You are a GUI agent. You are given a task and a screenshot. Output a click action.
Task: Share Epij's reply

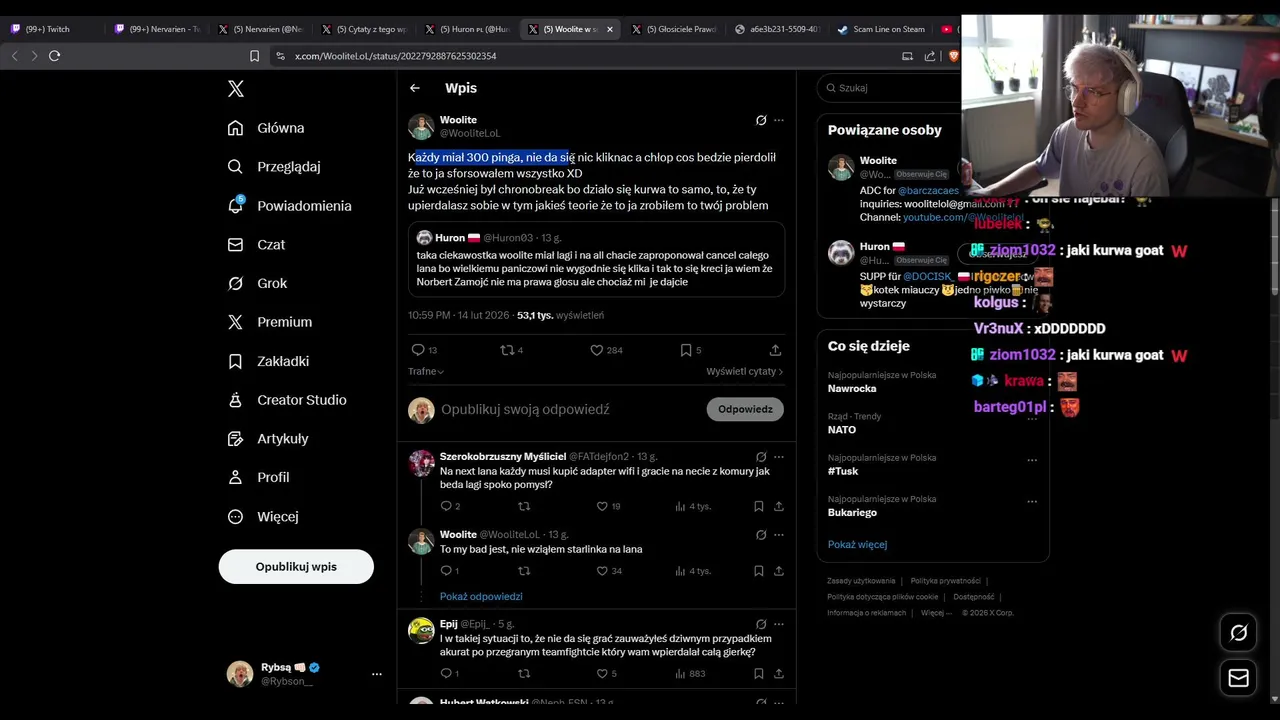[779, 674]
